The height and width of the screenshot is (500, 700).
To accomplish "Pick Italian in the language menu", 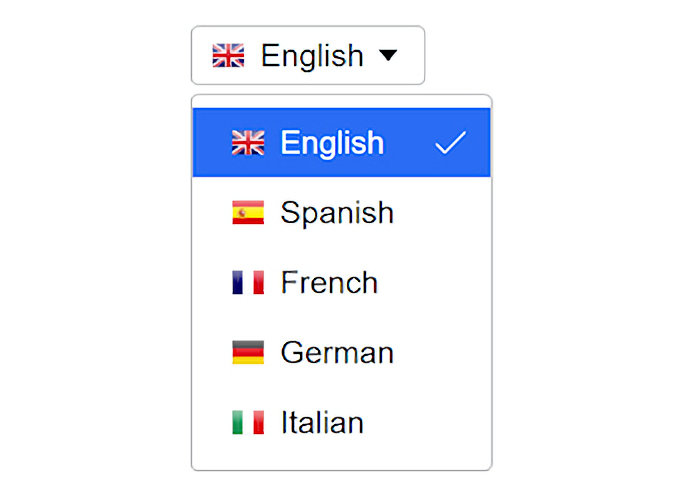I will (342, 422).
